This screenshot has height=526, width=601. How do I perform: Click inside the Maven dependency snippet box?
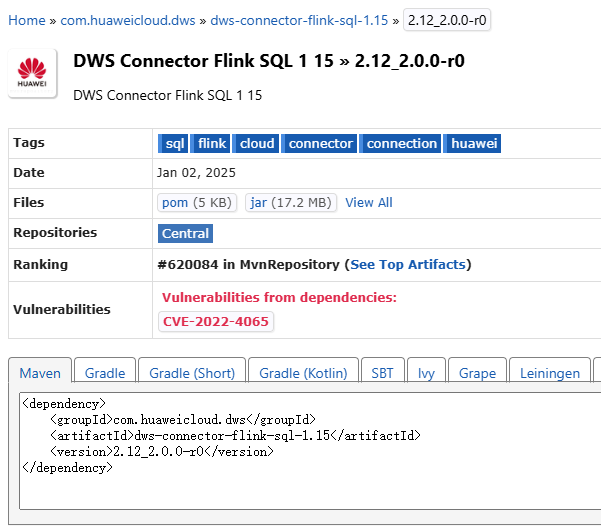tap(310, 451)
